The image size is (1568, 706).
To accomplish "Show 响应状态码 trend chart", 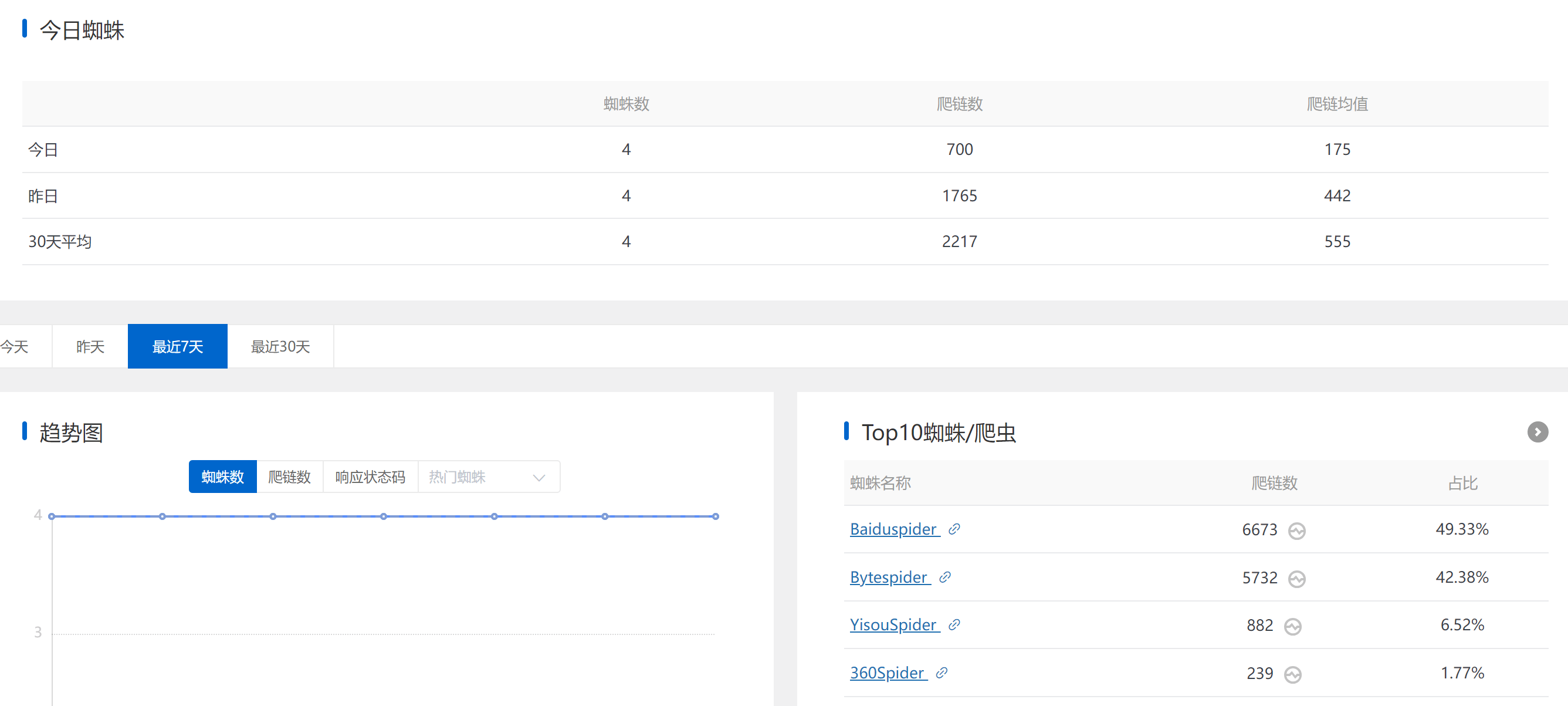I will [370, 477].
